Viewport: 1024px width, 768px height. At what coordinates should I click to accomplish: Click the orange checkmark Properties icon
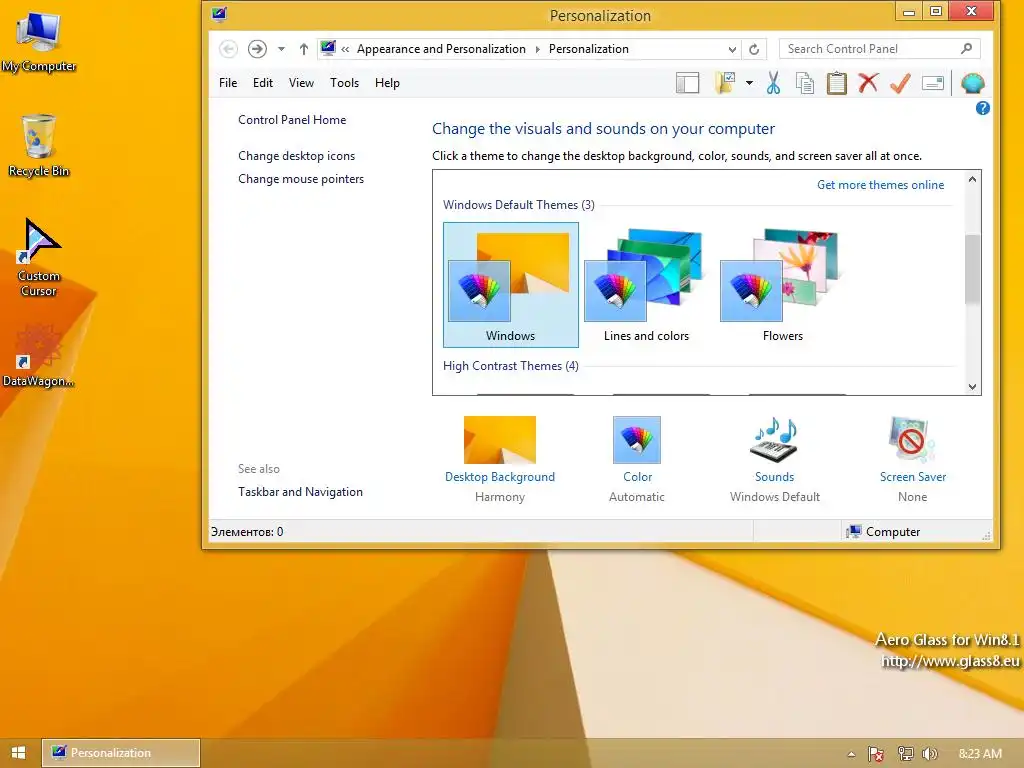click(x=900, y=83)
